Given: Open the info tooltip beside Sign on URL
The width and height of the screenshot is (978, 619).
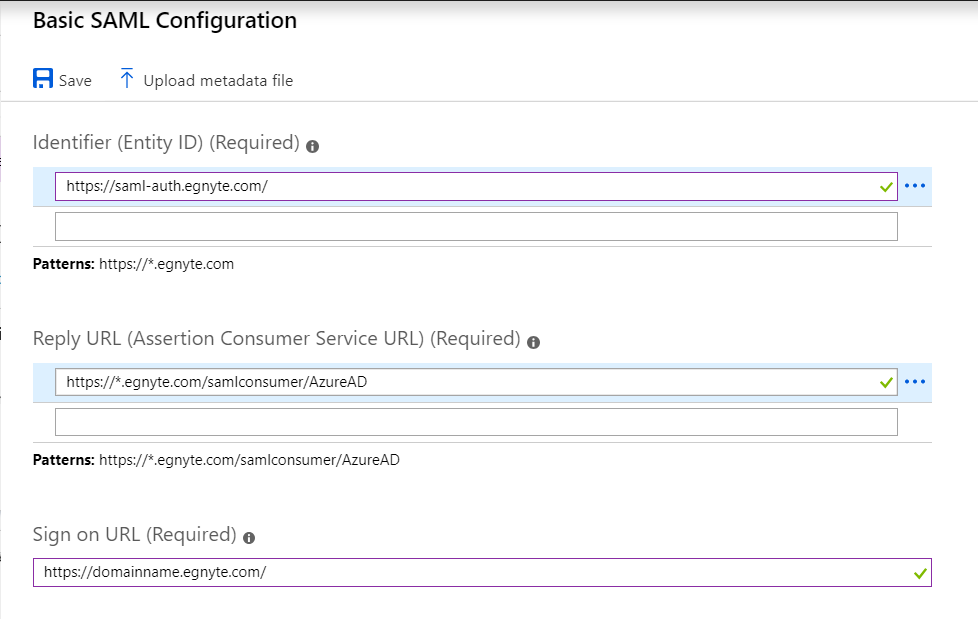Looking at the screenshot, I should point(247,537).
